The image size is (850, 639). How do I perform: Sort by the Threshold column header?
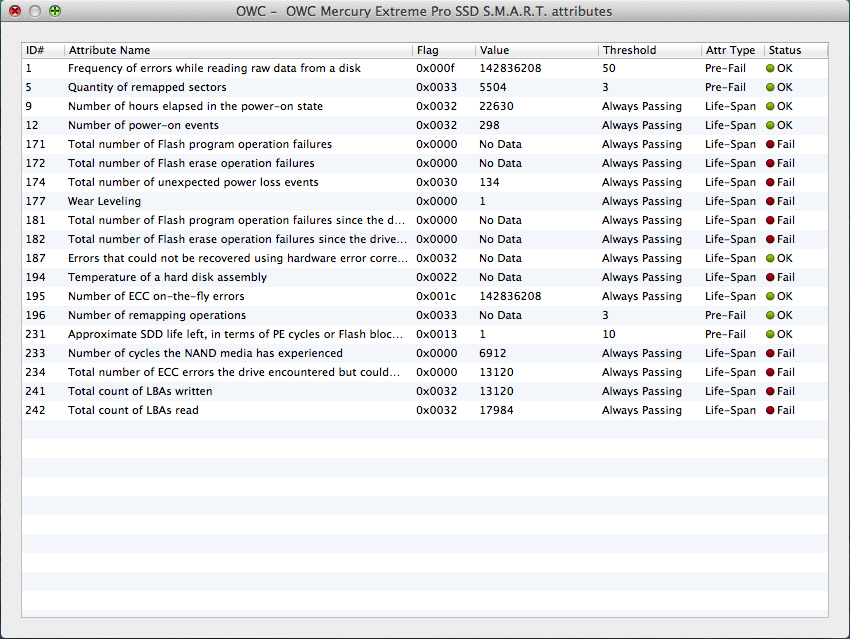649,50
